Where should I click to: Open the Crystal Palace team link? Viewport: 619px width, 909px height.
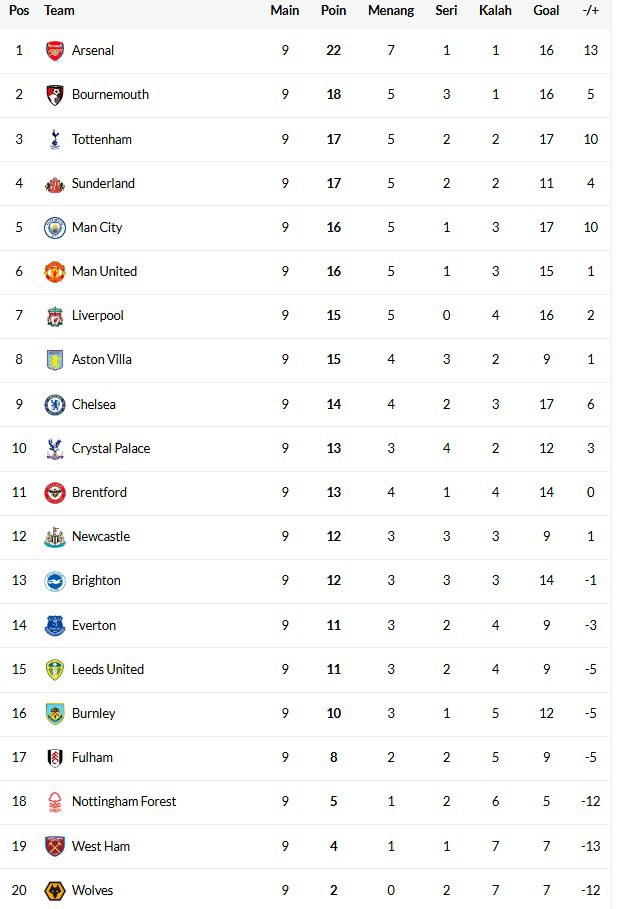click(111, 449)
